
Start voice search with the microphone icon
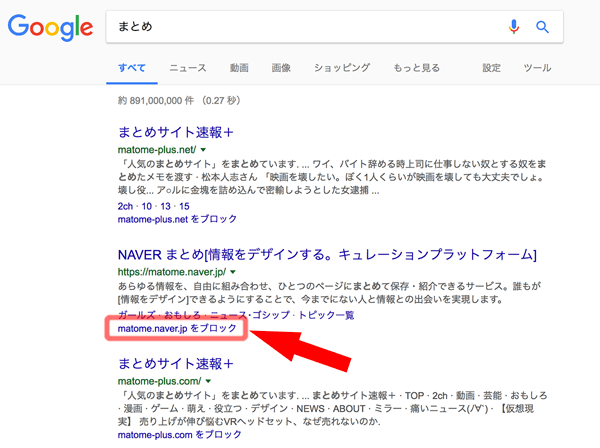coord(514,27)
